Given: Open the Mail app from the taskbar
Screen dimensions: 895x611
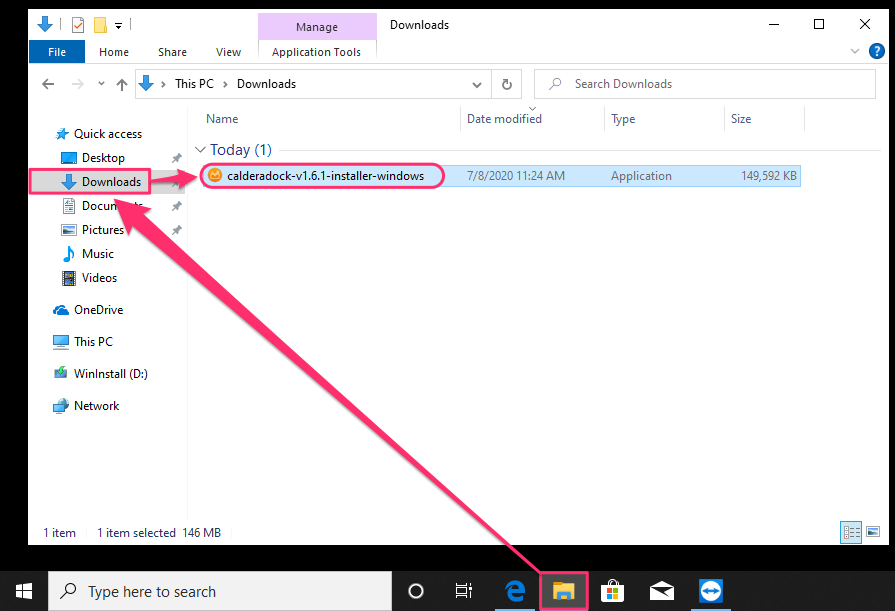Looking at the screenshot, I should [x=660, y=591].
